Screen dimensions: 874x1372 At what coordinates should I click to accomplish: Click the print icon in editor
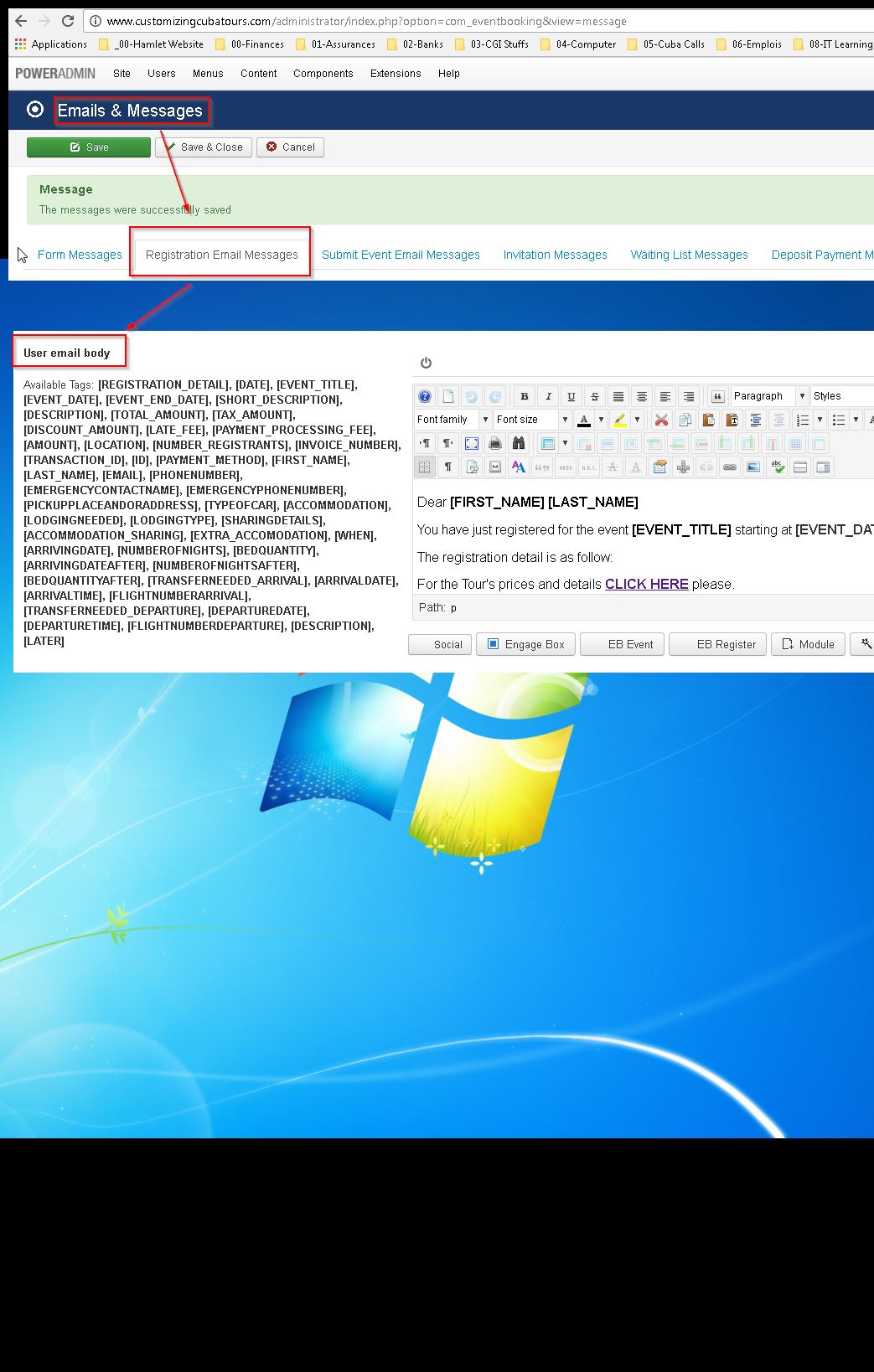(x=495, y=444)
